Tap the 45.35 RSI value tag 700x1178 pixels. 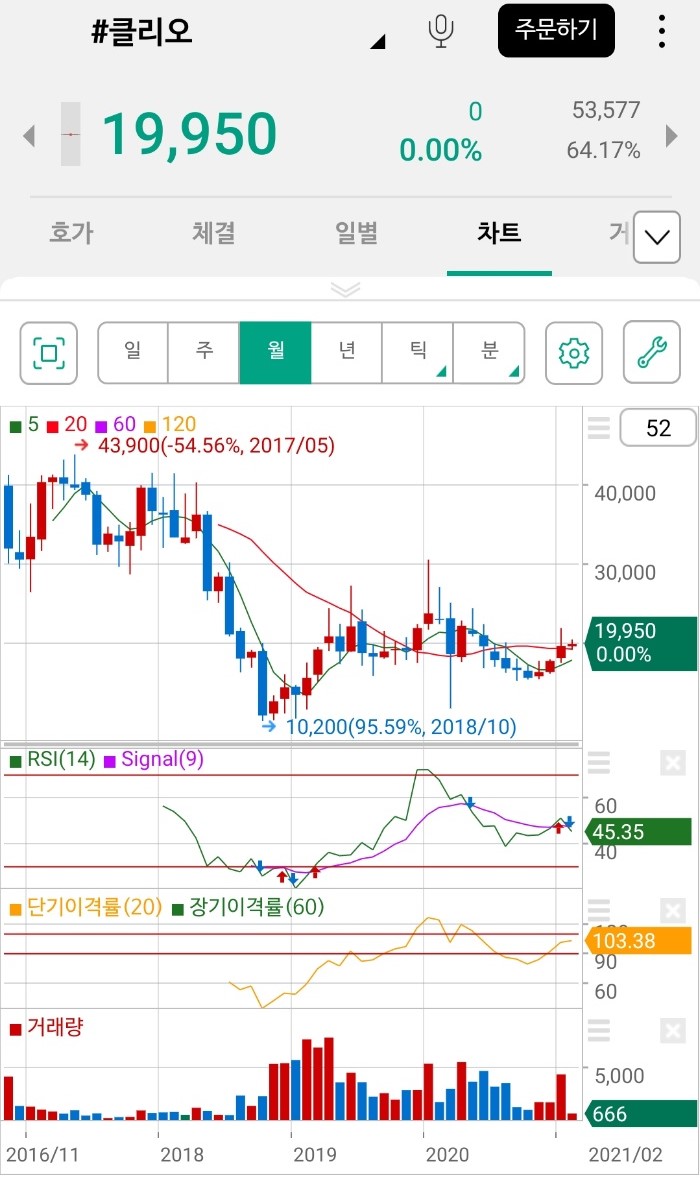(637, 832)
